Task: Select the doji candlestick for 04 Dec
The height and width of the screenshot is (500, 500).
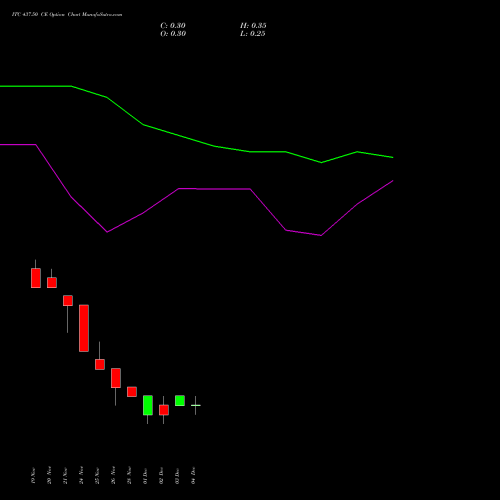Action: click(x=196, y=405)
